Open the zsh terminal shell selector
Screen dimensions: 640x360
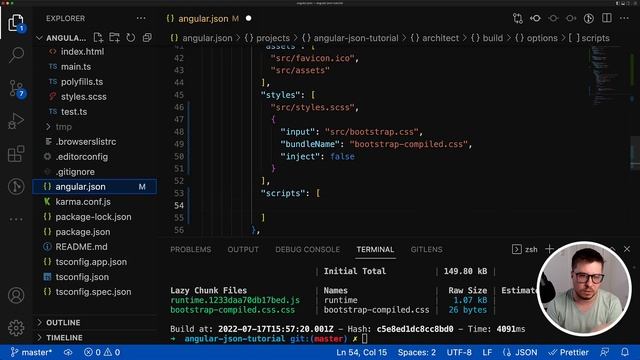point(525,249)
